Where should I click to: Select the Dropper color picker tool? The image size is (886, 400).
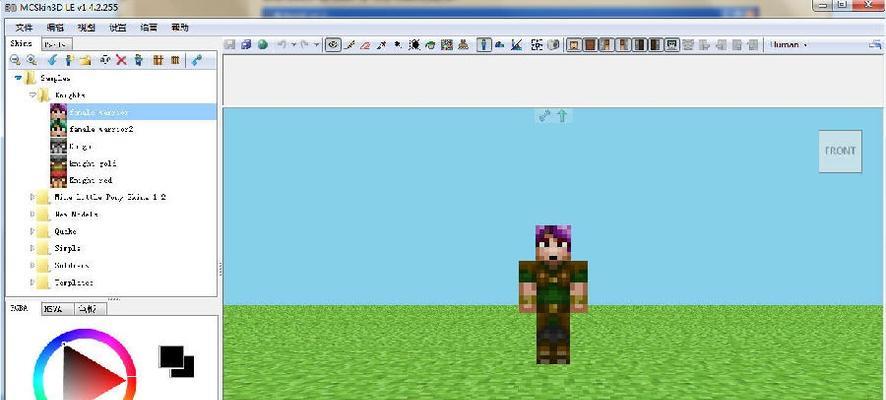pyautogui.click(x=381, y=45)
